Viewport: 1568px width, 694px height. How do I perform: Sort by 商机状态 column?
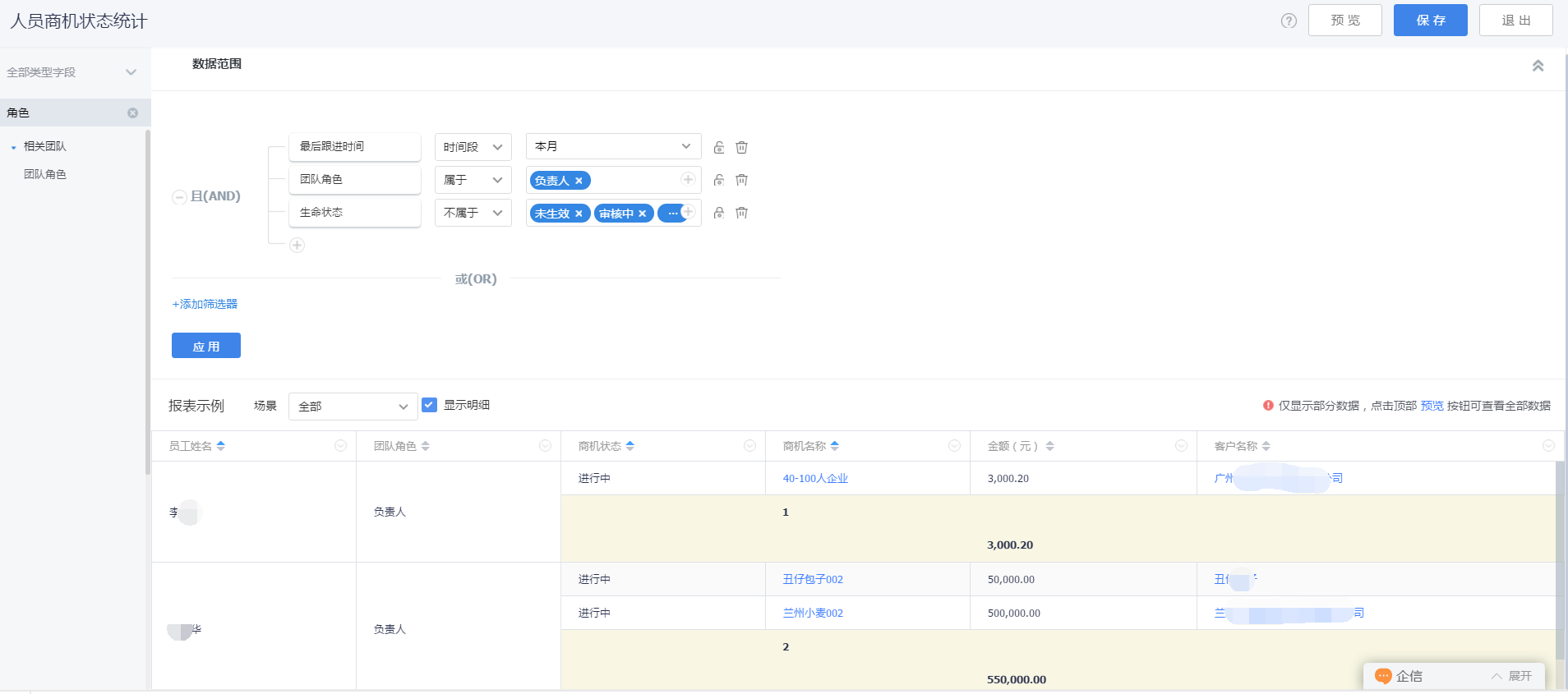pyautogui.click(x=630, y=446)
